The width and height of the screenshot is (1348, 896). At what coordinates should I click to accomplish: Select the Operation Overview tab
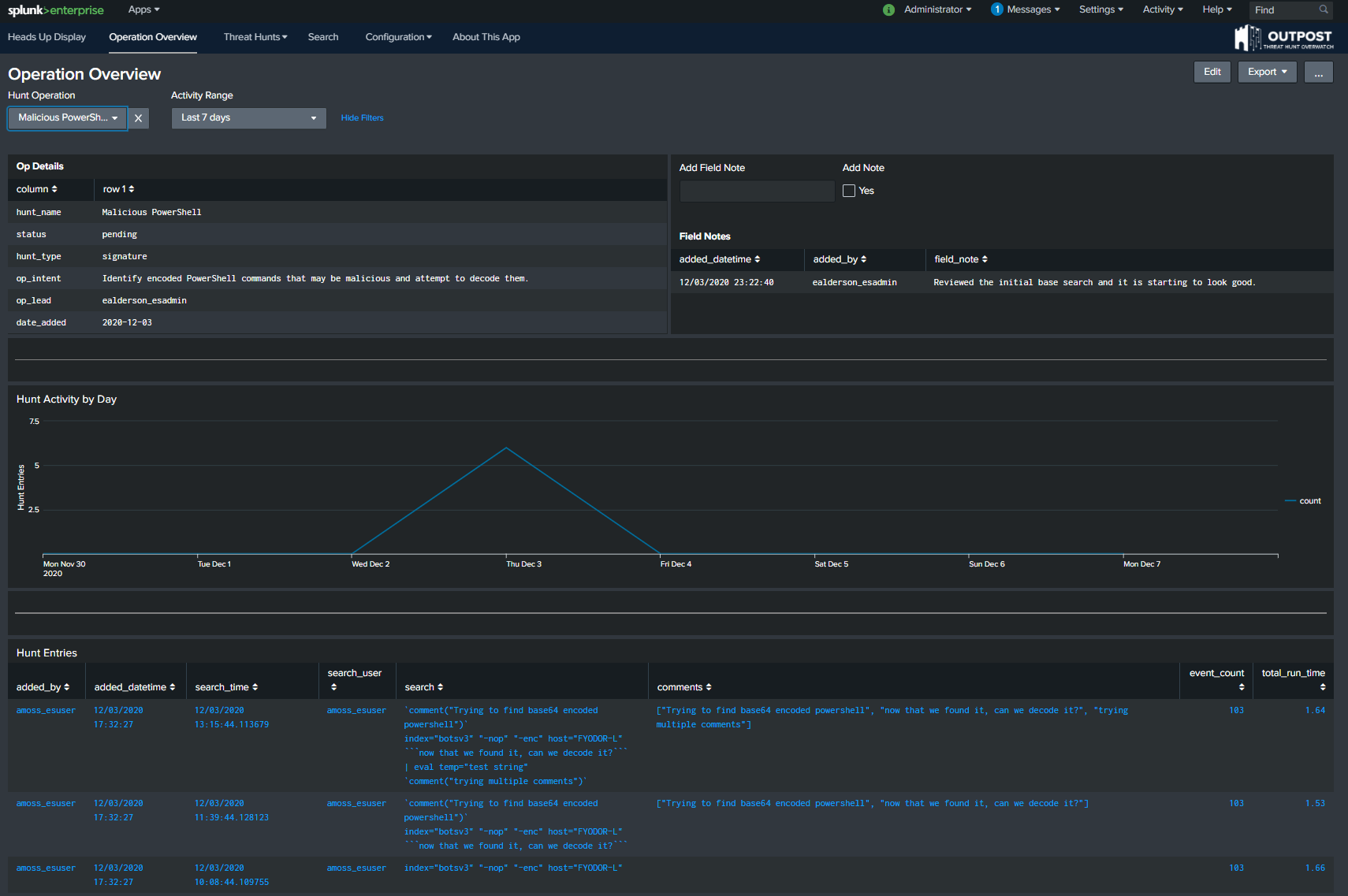[153, 37]
